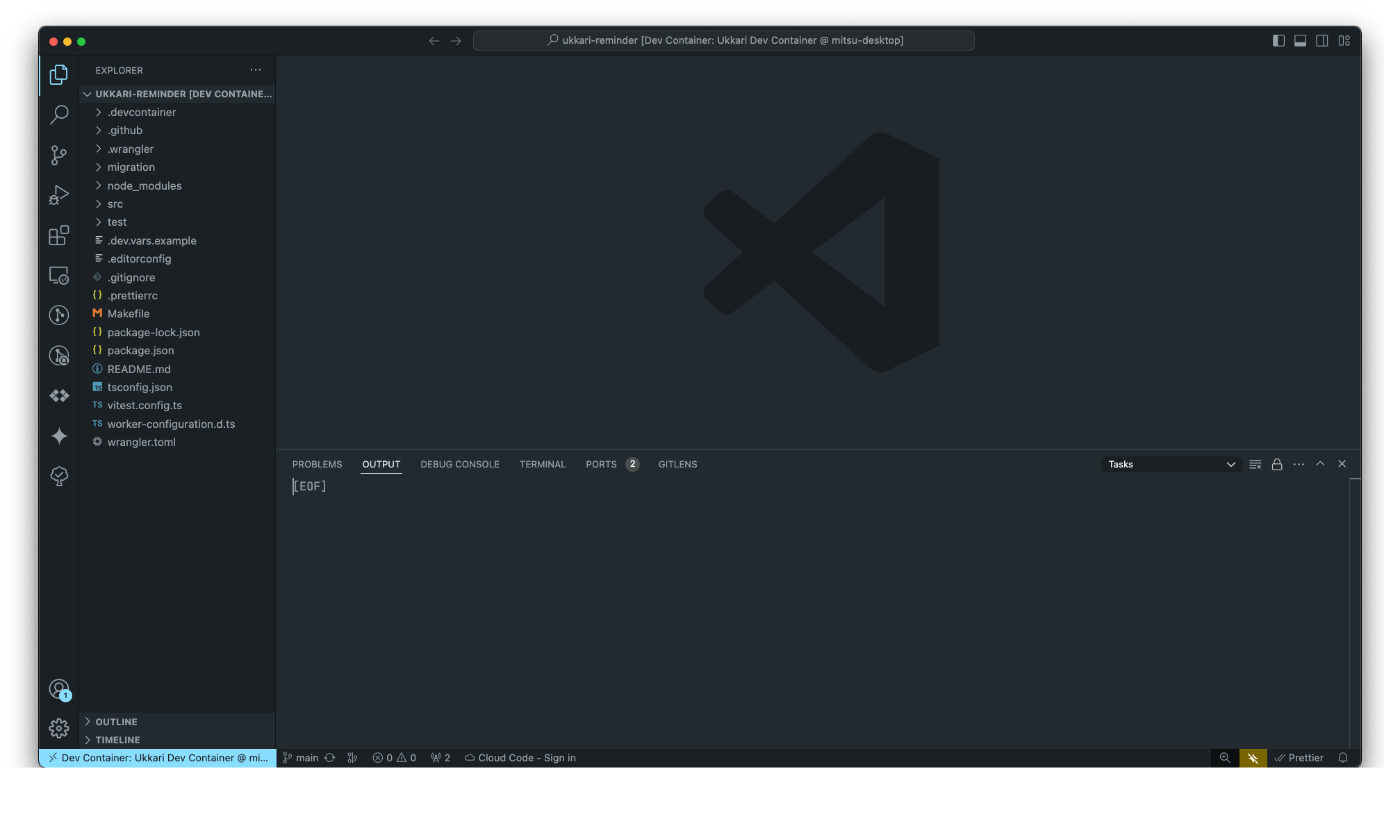Screen dimensions: 1400x819
Task: Go back using the left arrow
Action: [x=434, y=41]
